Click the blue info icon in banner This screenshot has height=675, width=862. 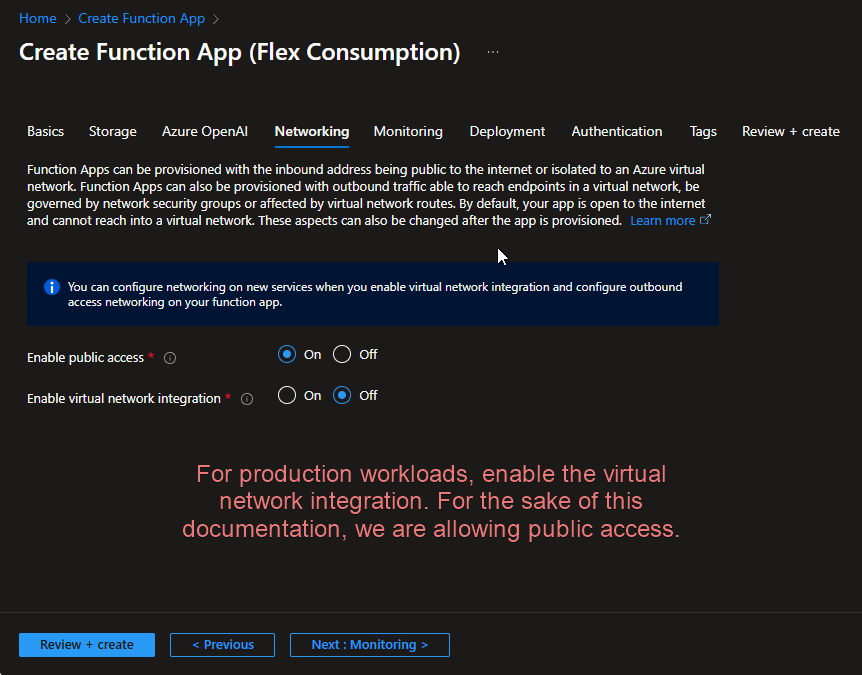(52, 288)
